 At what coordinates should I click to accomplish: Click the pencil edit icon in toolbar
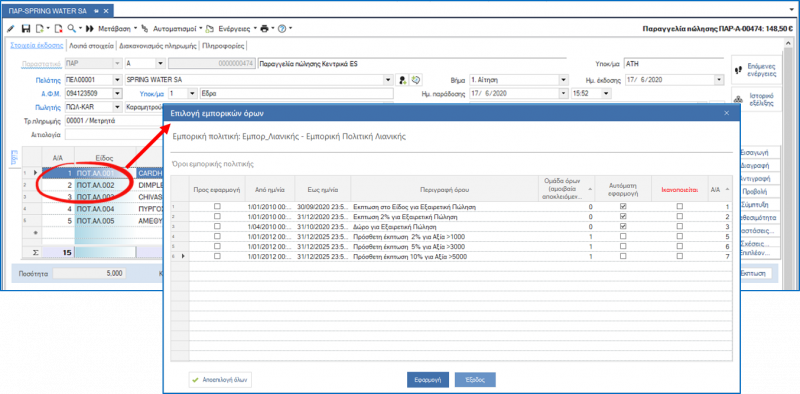click(x=12, y=29)
